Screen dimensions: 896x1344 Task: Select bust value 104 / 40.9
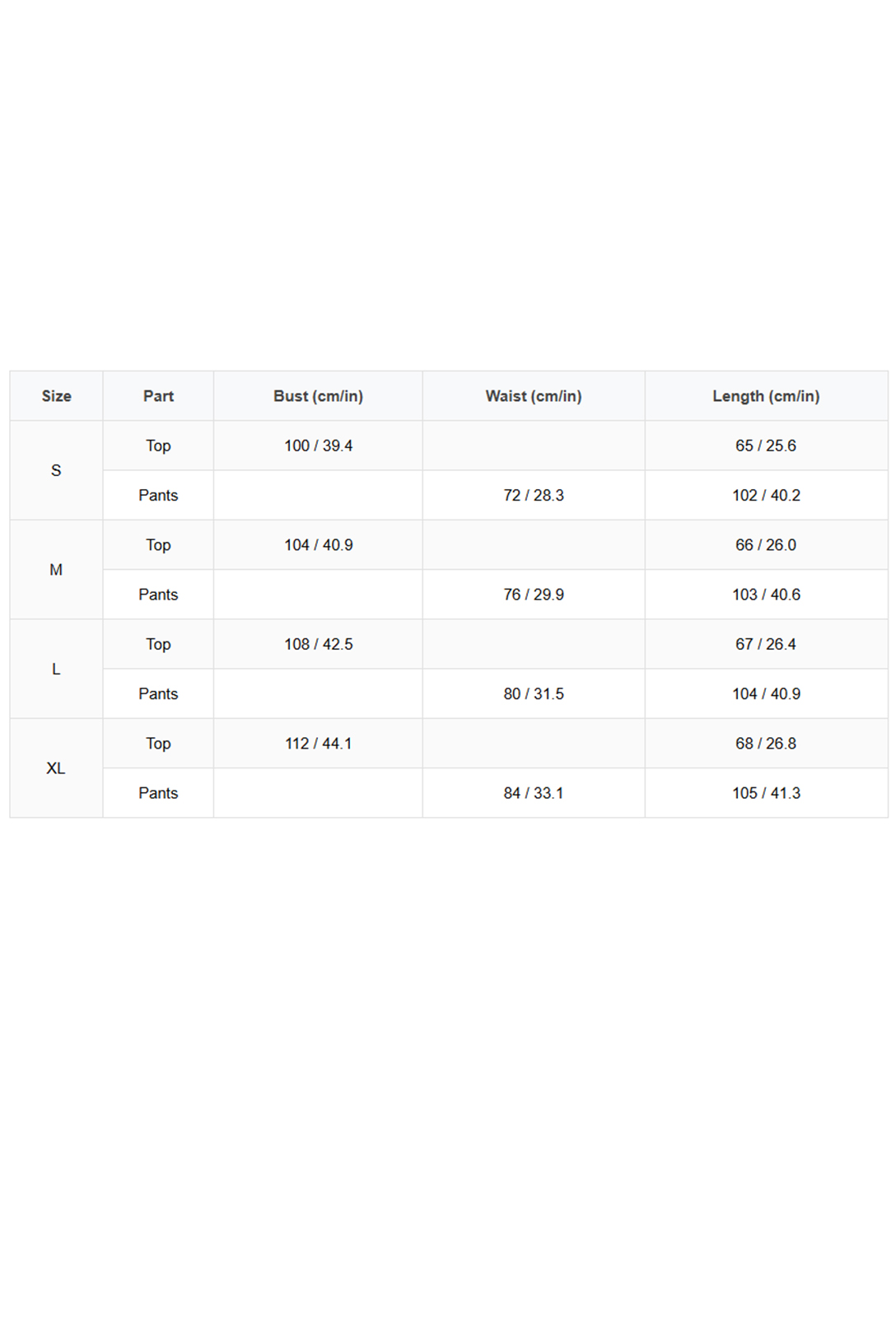tap(318, 545)
